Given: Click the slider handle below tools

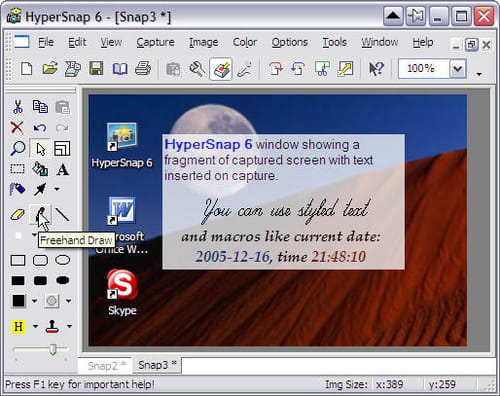Looking at the screenshot, I should (x=53, y=349).
